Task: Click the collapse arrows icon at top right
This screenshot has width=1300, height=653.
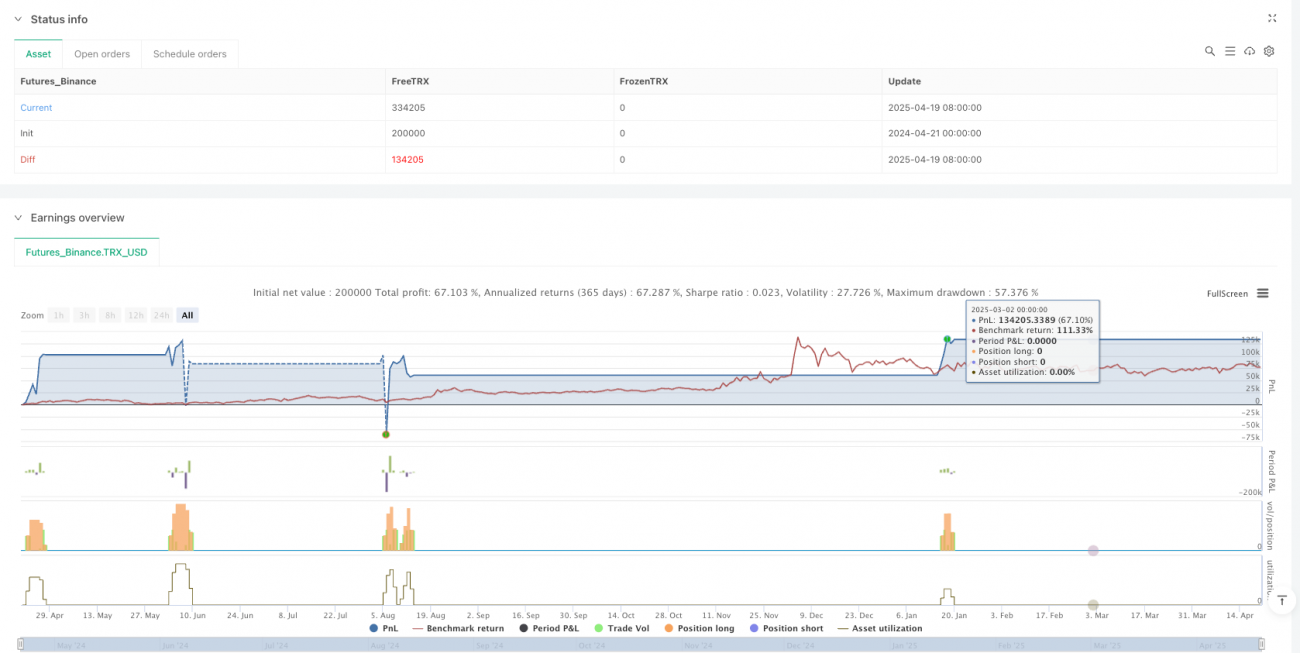Action: pyautogui.click(x=1272, y=18)
